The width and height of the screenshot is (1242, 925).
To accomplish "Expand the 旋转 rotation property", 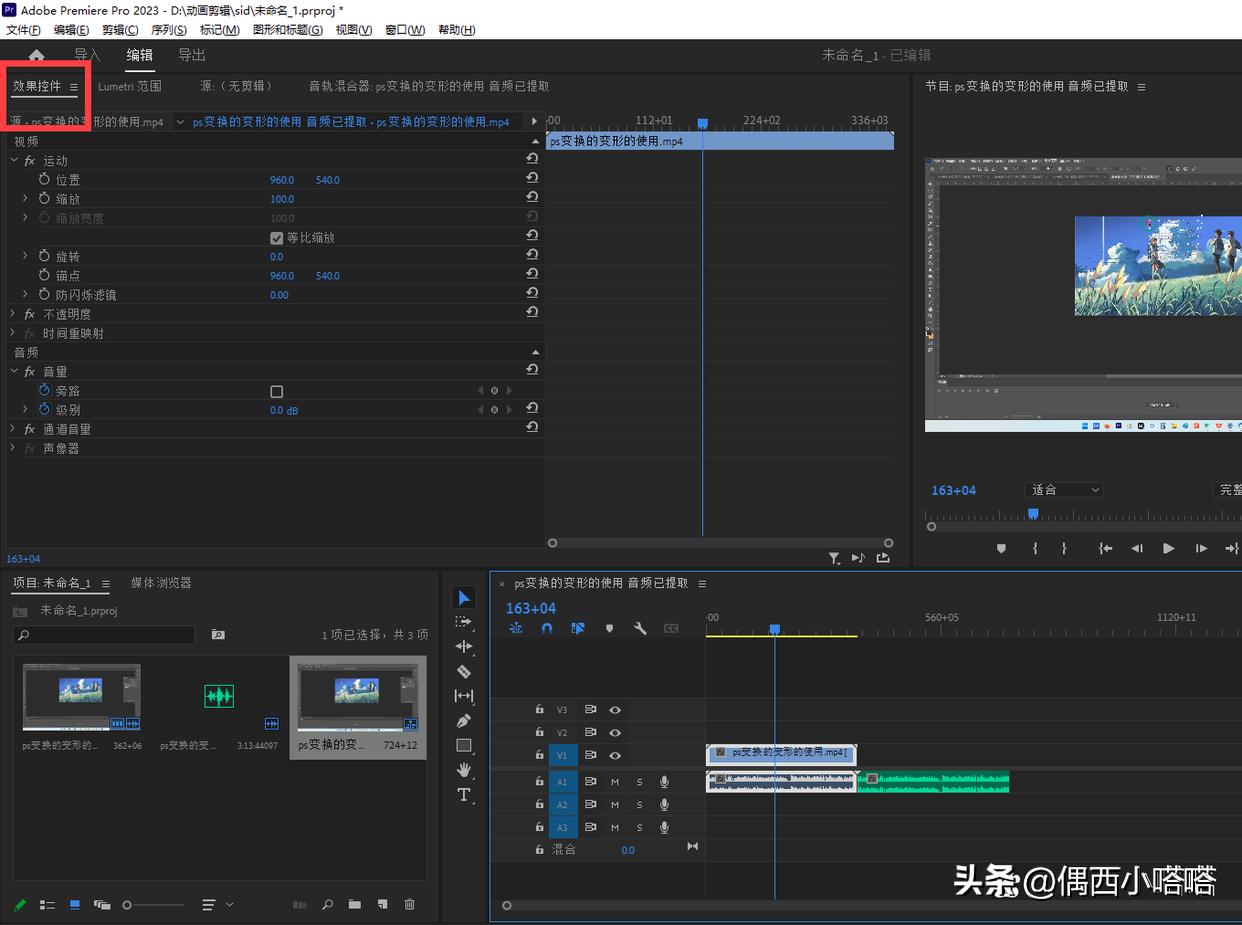I will (x=24, y=256).
